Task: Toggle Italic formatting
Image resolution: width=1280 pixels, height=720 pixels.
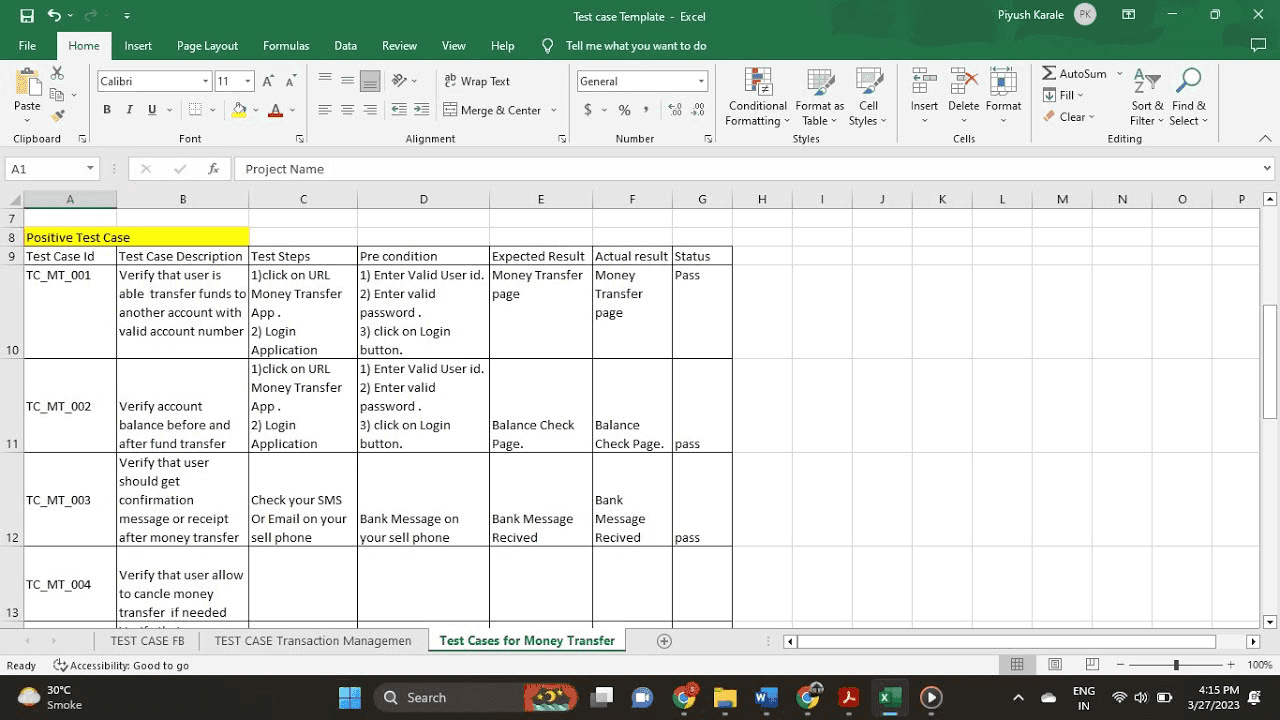Action: 129,110
